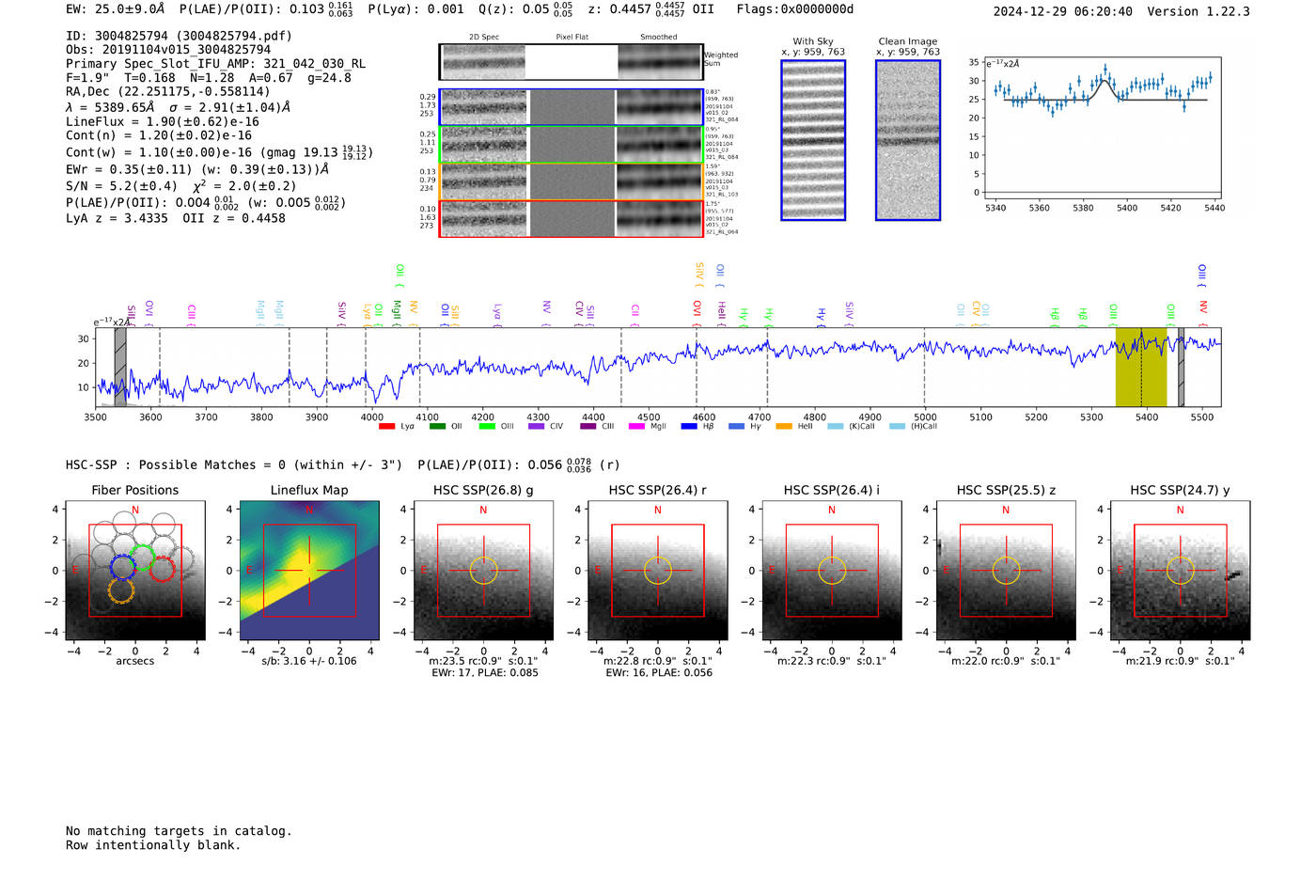Click the 2024-12-29 06:20:40 timestamp

(x=1062, y=11)
